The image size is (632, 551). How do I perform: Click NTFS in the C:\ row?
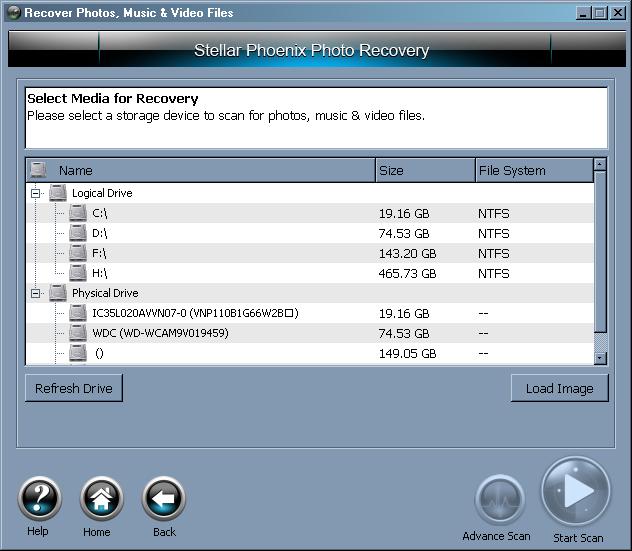coord(494,213)
